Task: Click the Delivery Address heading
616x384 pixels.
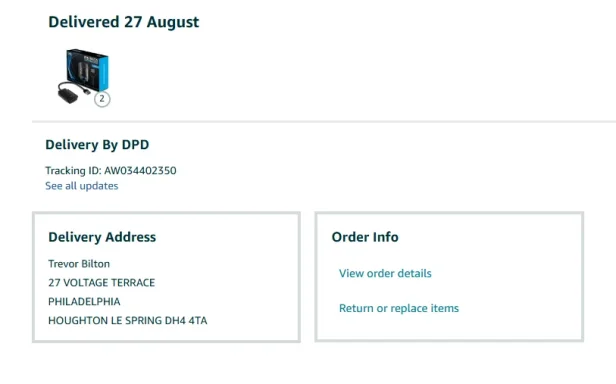Action: (102, 237)
